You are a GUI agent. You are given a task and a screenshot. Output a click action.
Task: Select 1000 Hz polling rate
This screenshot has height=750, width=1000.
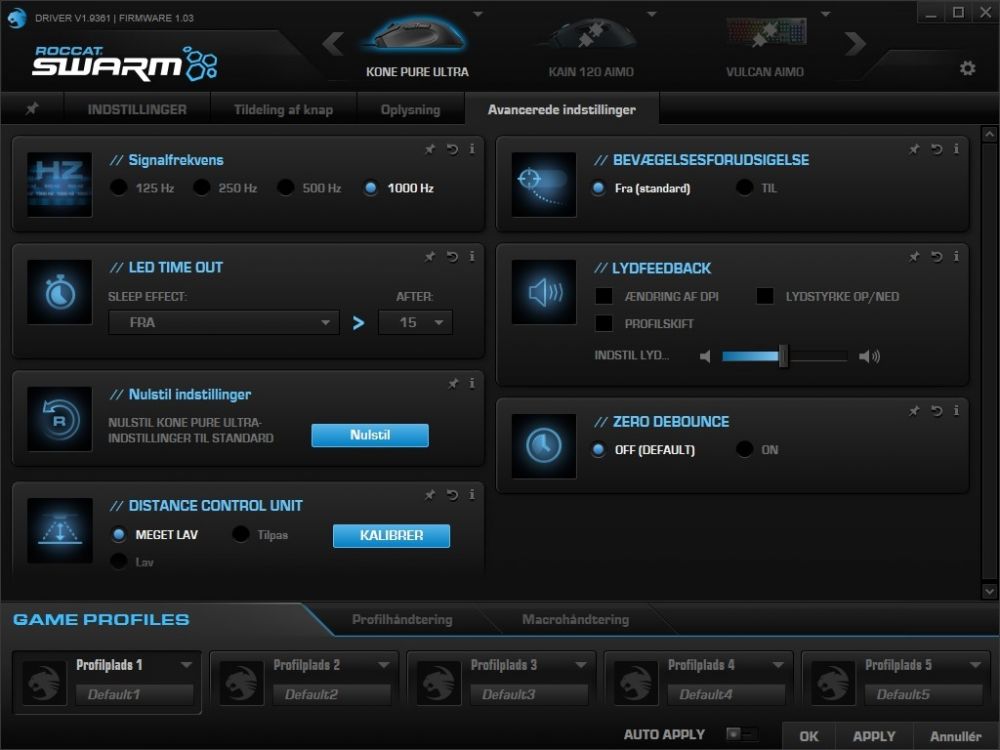coord(371,188)
